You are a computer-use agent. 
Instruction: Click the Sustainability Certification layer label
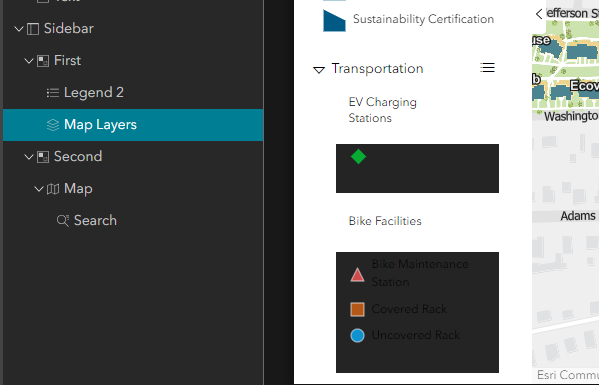pos(423,19)
